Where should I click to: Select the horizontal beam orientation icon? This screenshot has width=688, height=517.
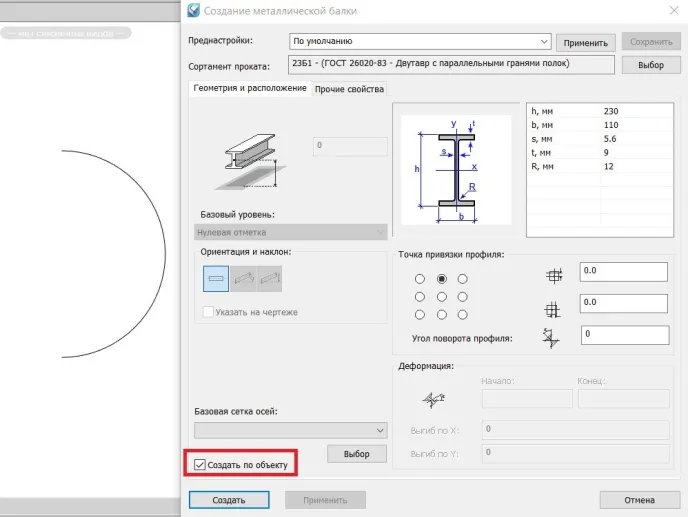[216, 278]
